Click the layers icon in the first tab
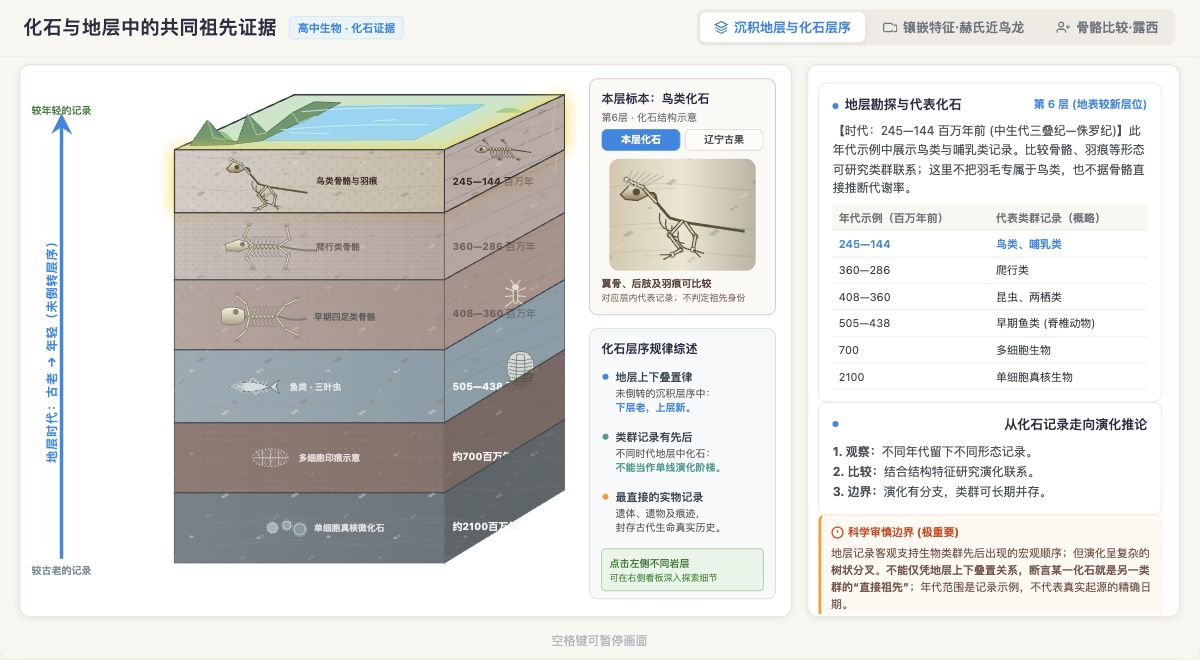Image resolution: width=1200 pixels, height=660 pixels. click(x=720, y=28)
